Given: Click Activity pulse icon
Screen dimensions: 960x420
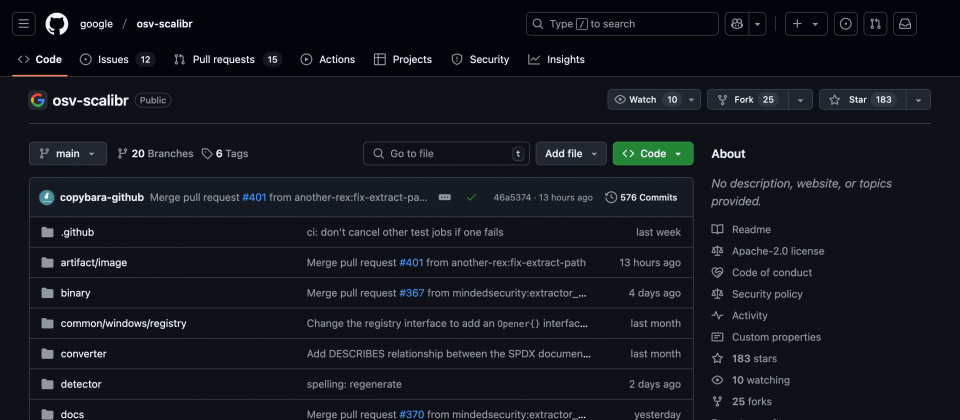Looking at the screenshot, I should click(x=717, y=315).
